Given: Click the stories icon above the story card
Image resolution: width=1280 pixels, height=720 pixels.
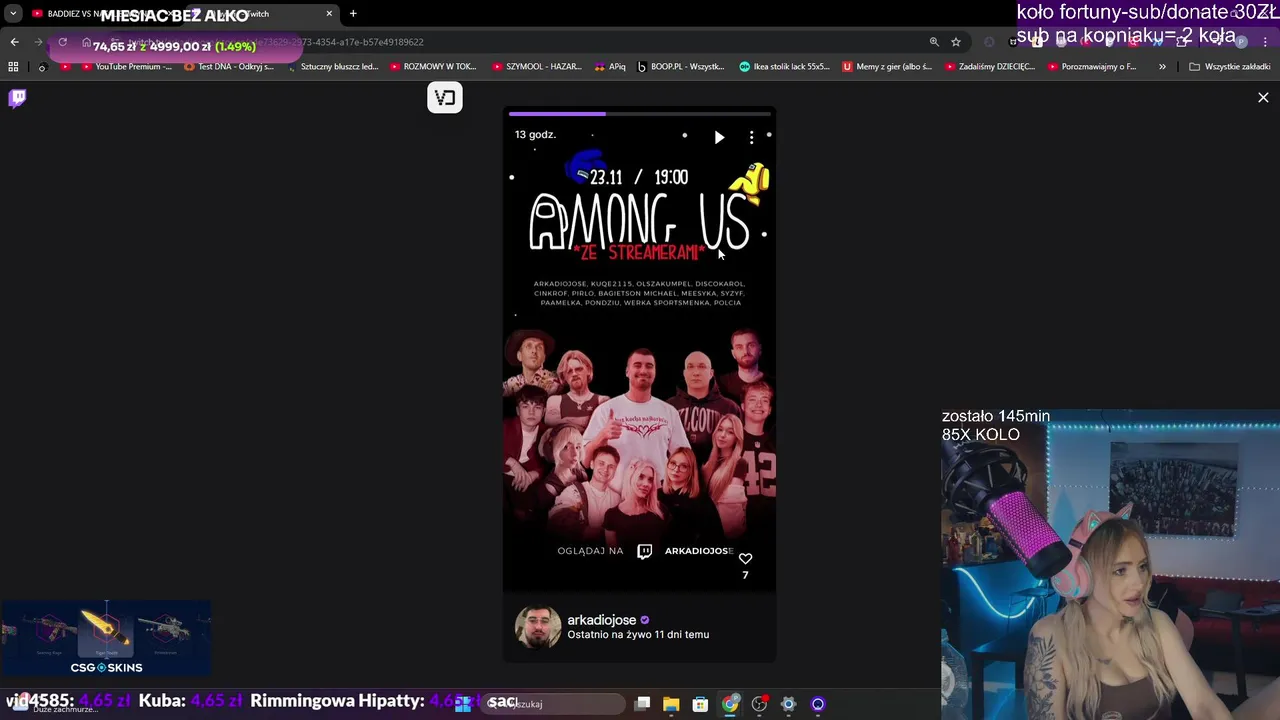Looking at the screenshot, I should tap(445, 98).
